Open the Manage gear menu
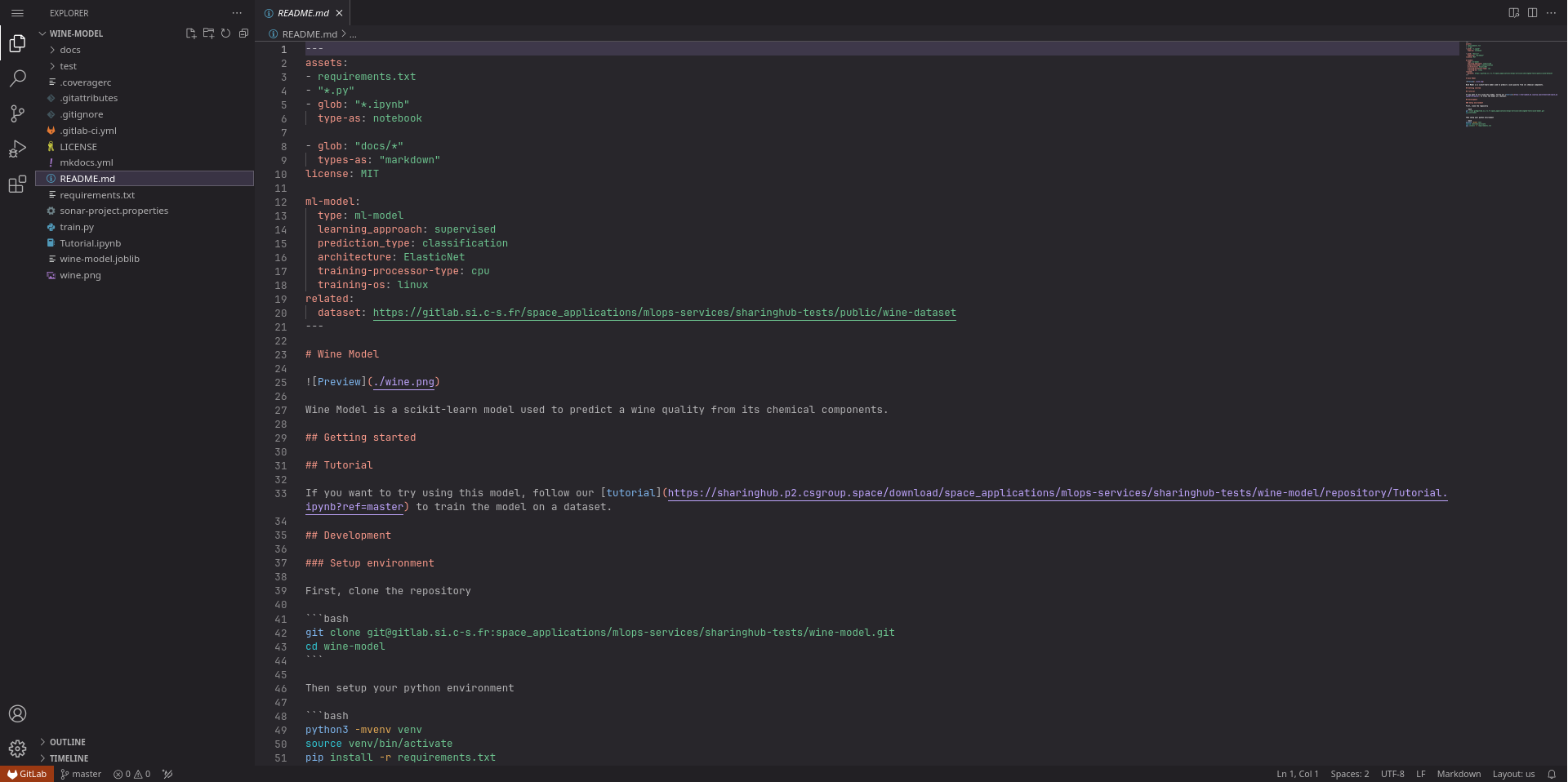The width and height of the screenshot is (1568, 782). pyautogui.click(x=17, y=749)
